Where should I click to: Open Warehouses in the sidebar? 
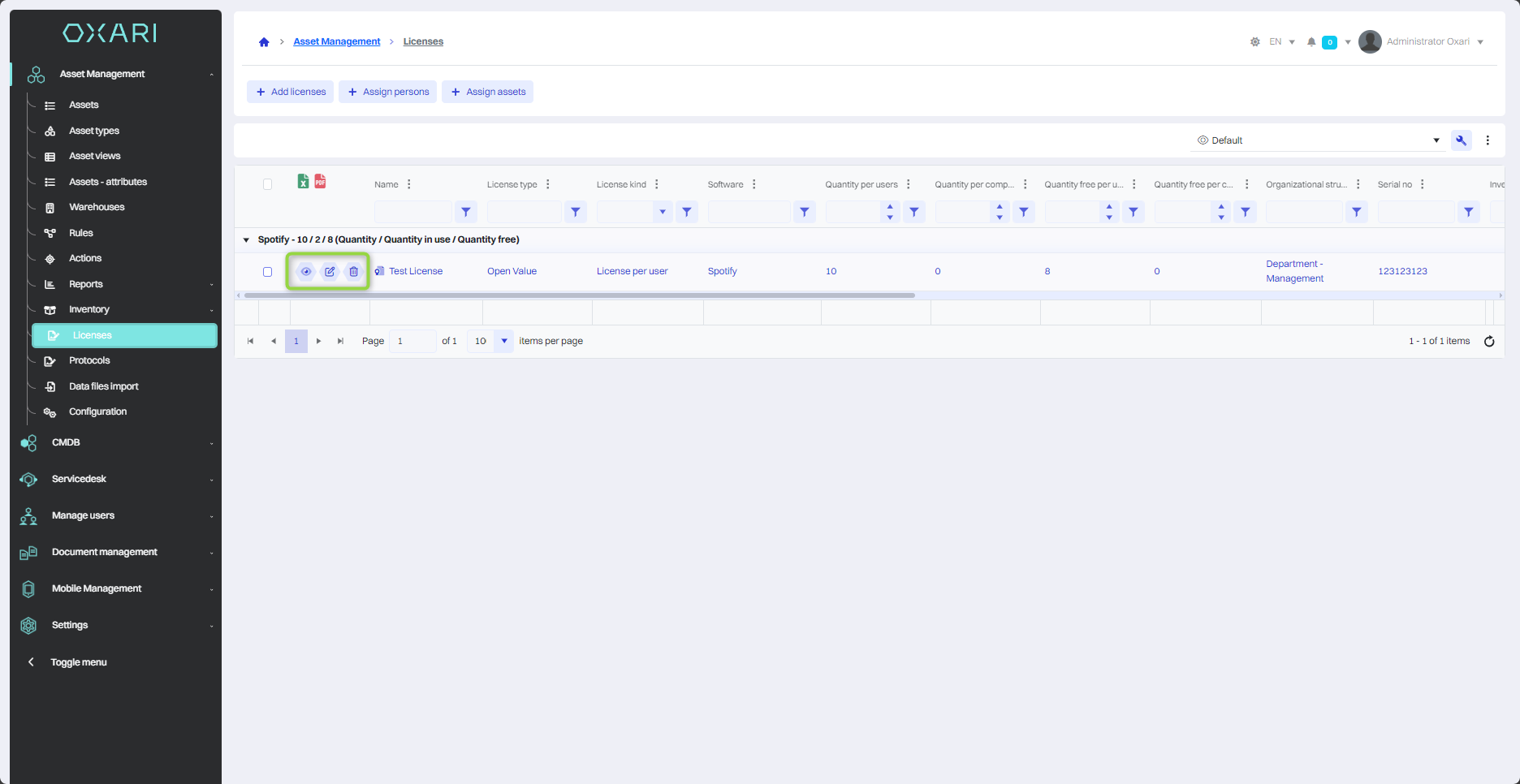(x=97, y=207)
